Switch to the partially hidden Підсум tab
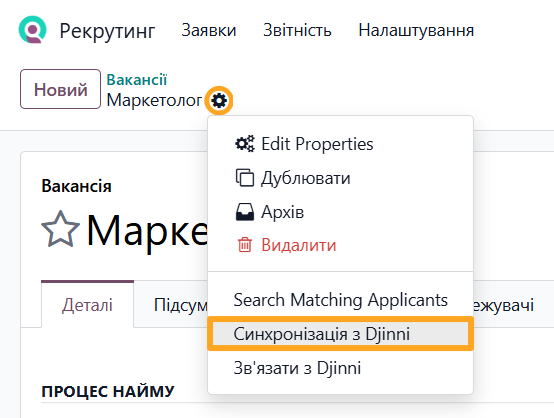554x418 pixels. (181, 305)
